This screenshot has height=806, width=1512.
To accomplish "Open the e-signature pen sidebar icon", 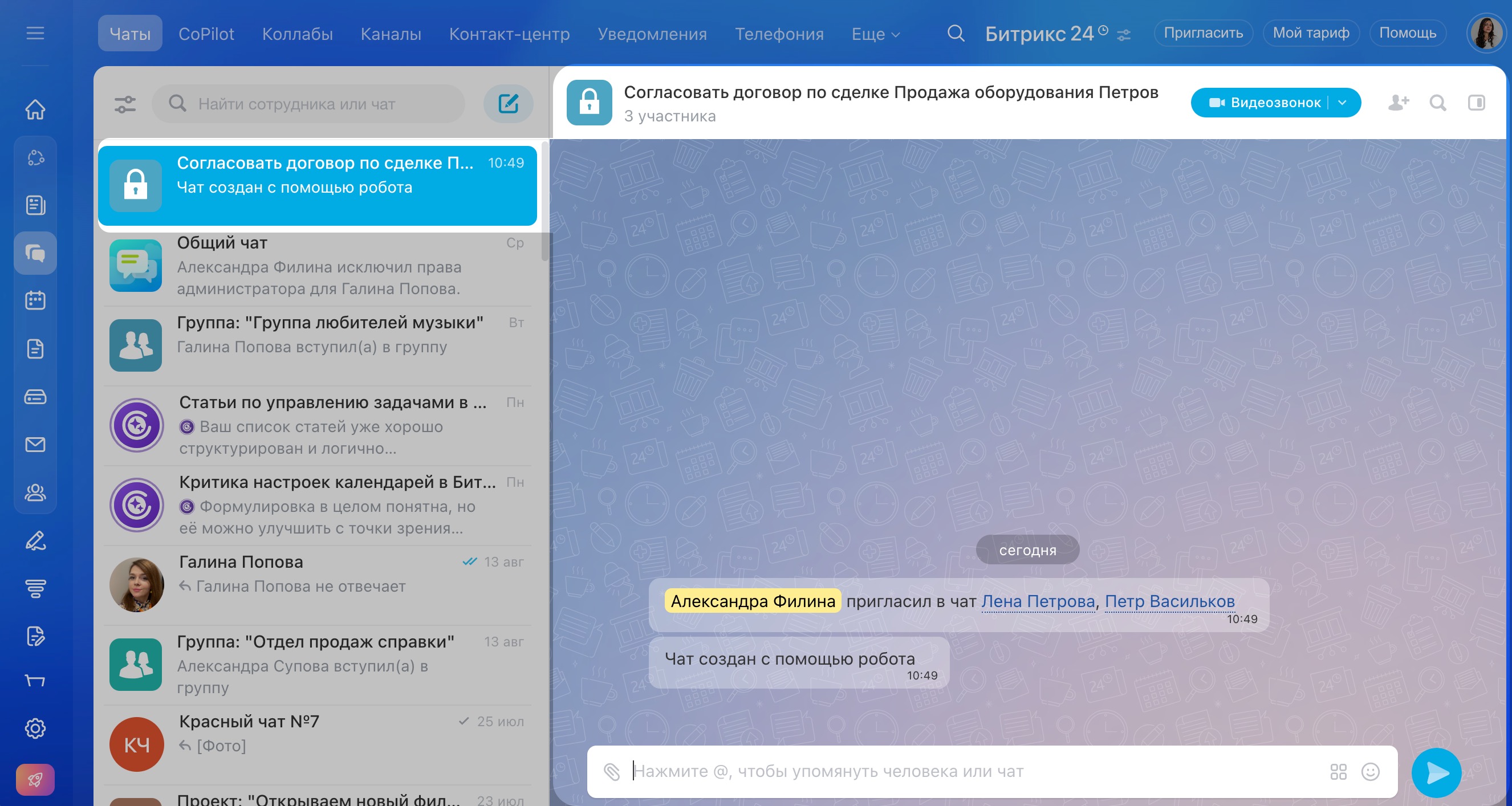I will point(35,541).
